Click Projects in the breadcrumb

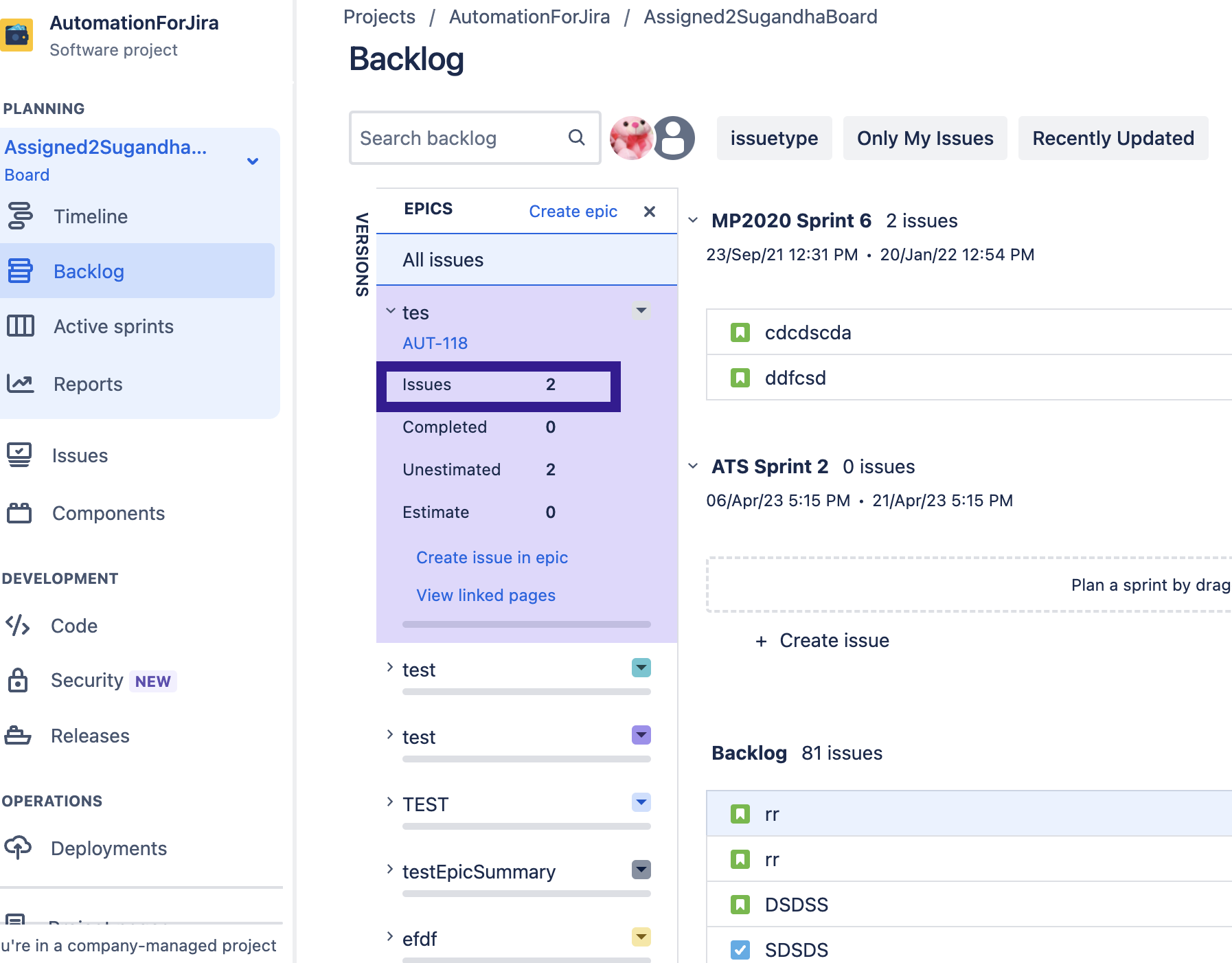(x=378, y=16)
